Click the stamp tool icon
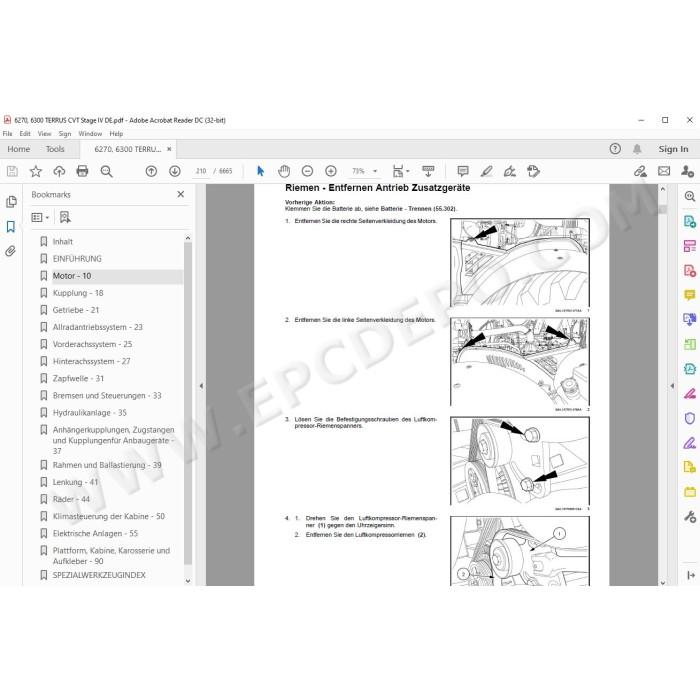This screenshot has width=700, height=700. coord(533,171)
